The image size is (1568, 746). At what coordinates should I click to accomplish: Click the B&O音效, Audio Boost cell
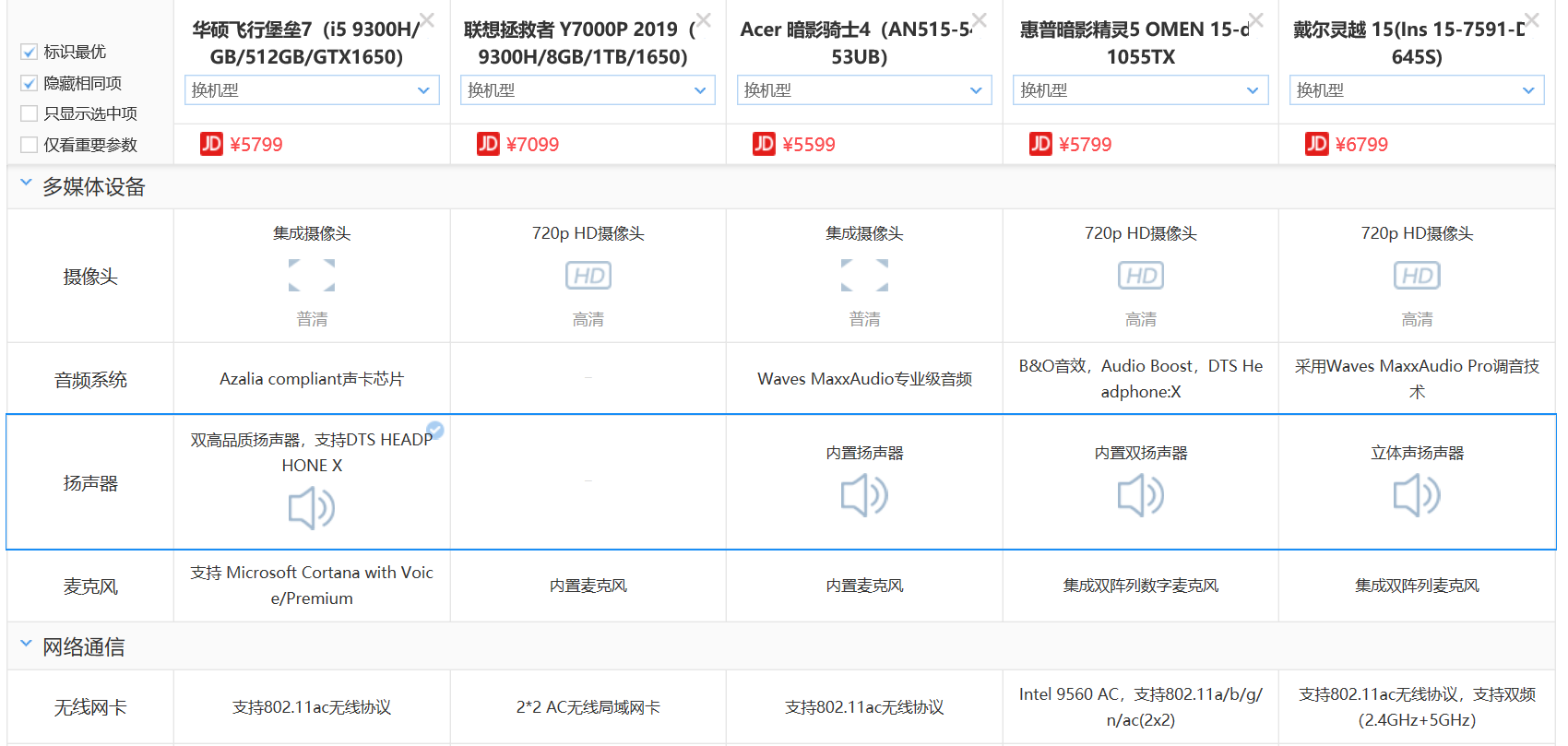[x=1140, y=379]
